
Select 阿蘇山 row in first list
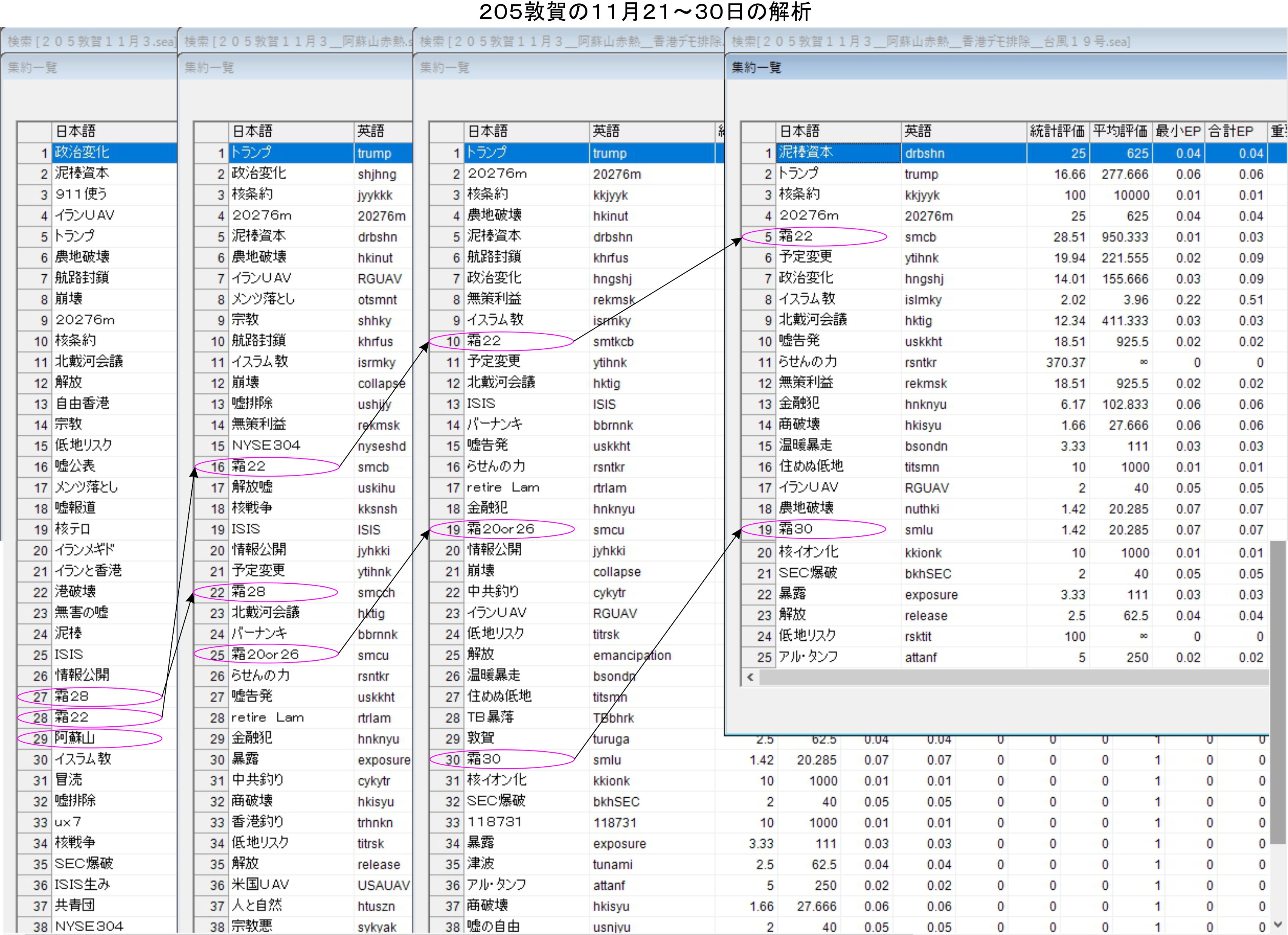click(x=75, y=738)
